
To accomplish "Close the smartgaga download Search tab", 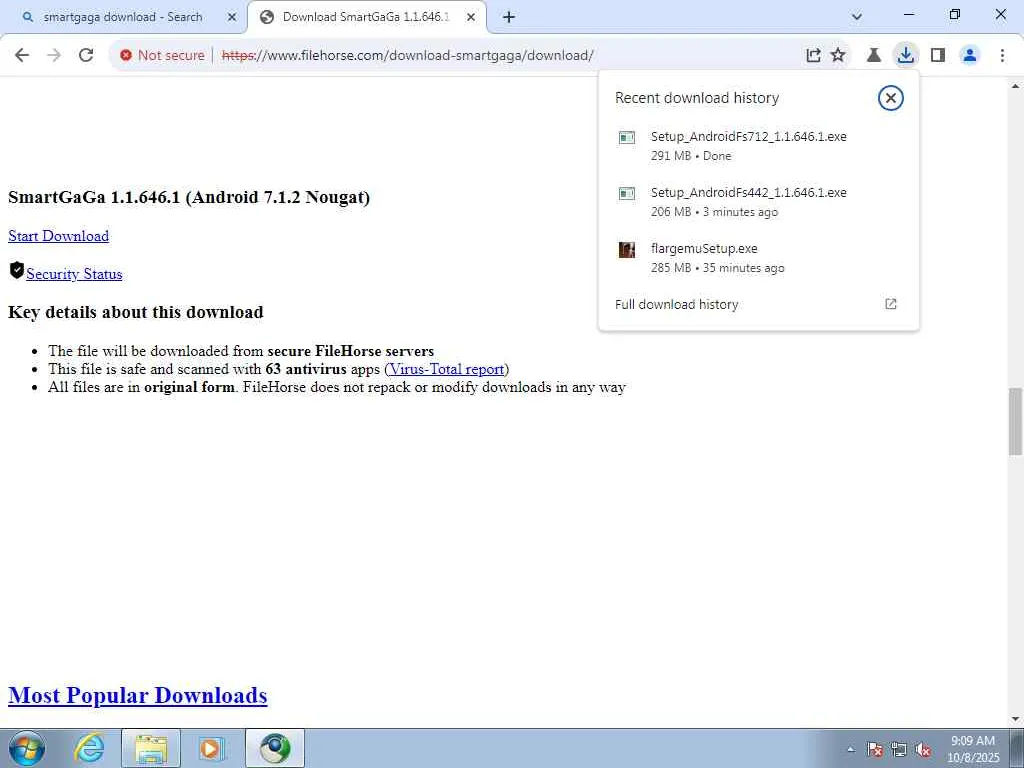I will 232,17.
